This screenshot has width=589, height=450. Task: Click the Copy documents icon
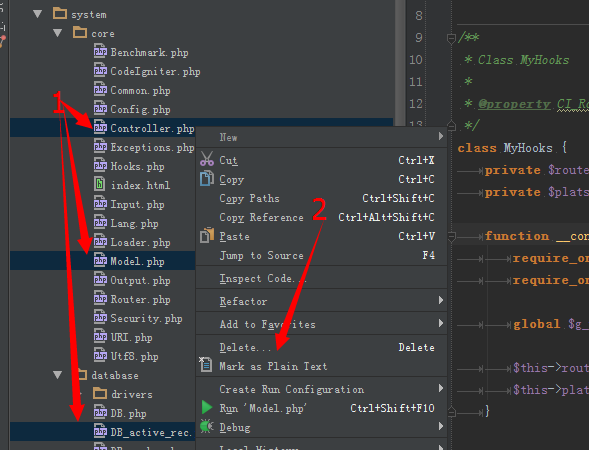(207, 178)
